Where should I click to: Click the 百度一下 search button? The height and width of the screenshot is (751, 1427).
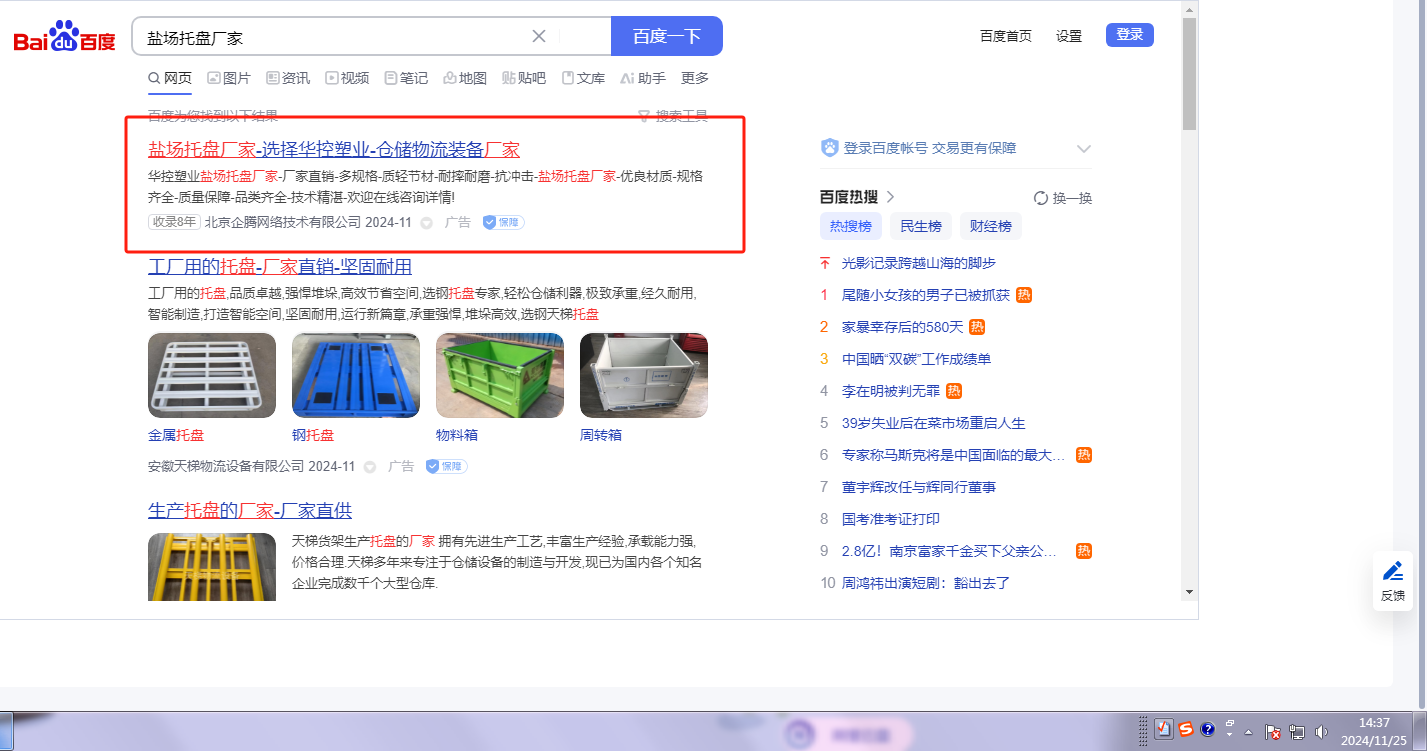coord(667,36)
